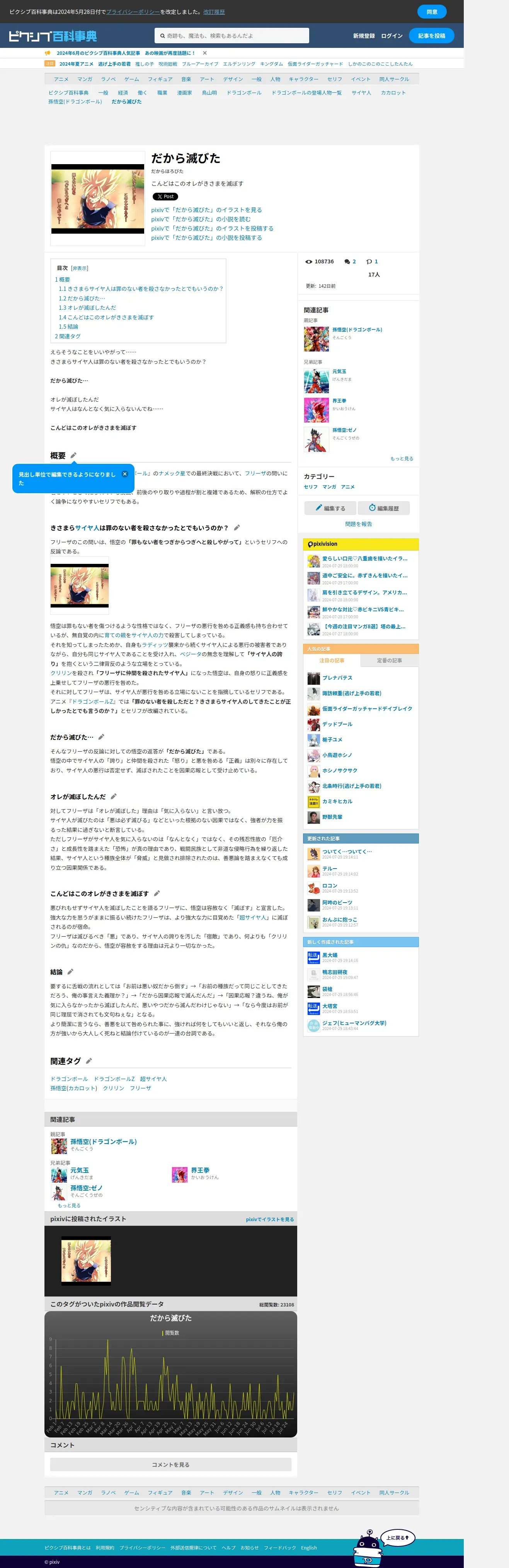This screenshot has height=1568, width=509.
Task: Open 黒大蛸 newly created article
Action: (329, 955)
